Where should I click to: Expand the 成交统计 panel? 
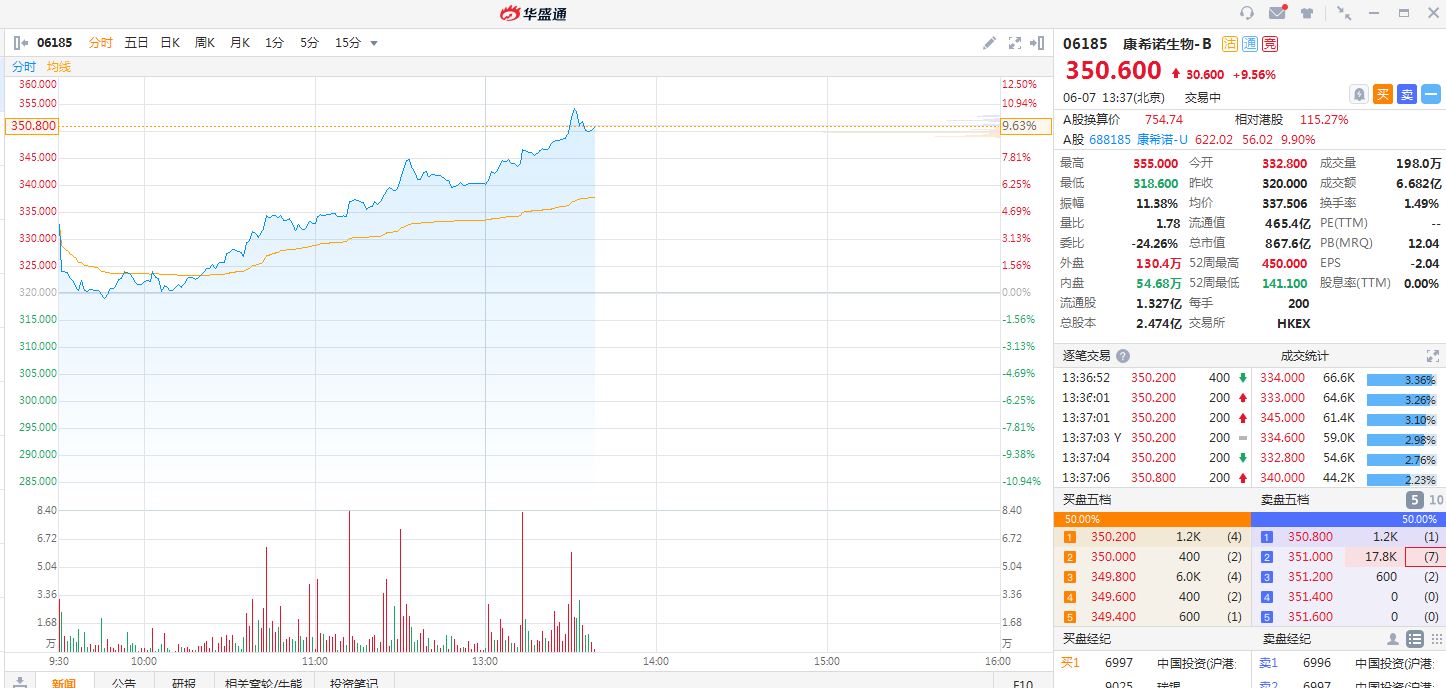pyautogui.click(x=1433, y=356)
